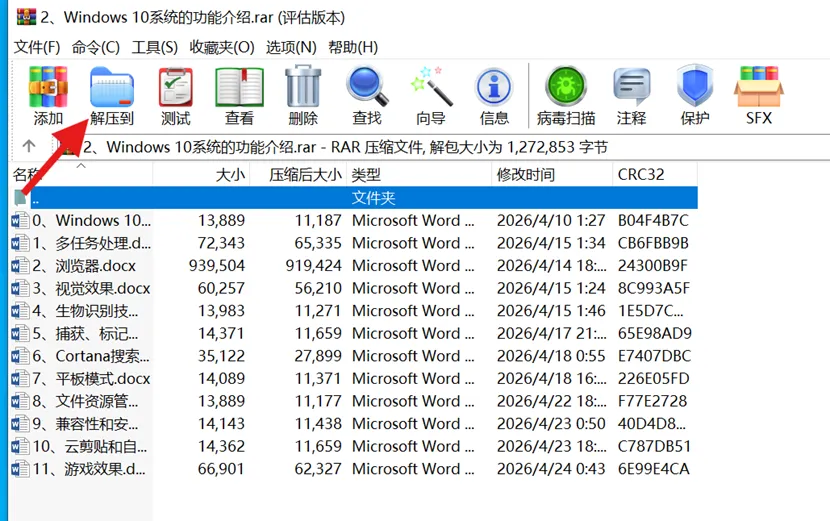Image resolution: width=830 pixels, height=521 pixels.
Task: Click Word icon of 11、游戏效果 file
Action: (x=20, y=469)
